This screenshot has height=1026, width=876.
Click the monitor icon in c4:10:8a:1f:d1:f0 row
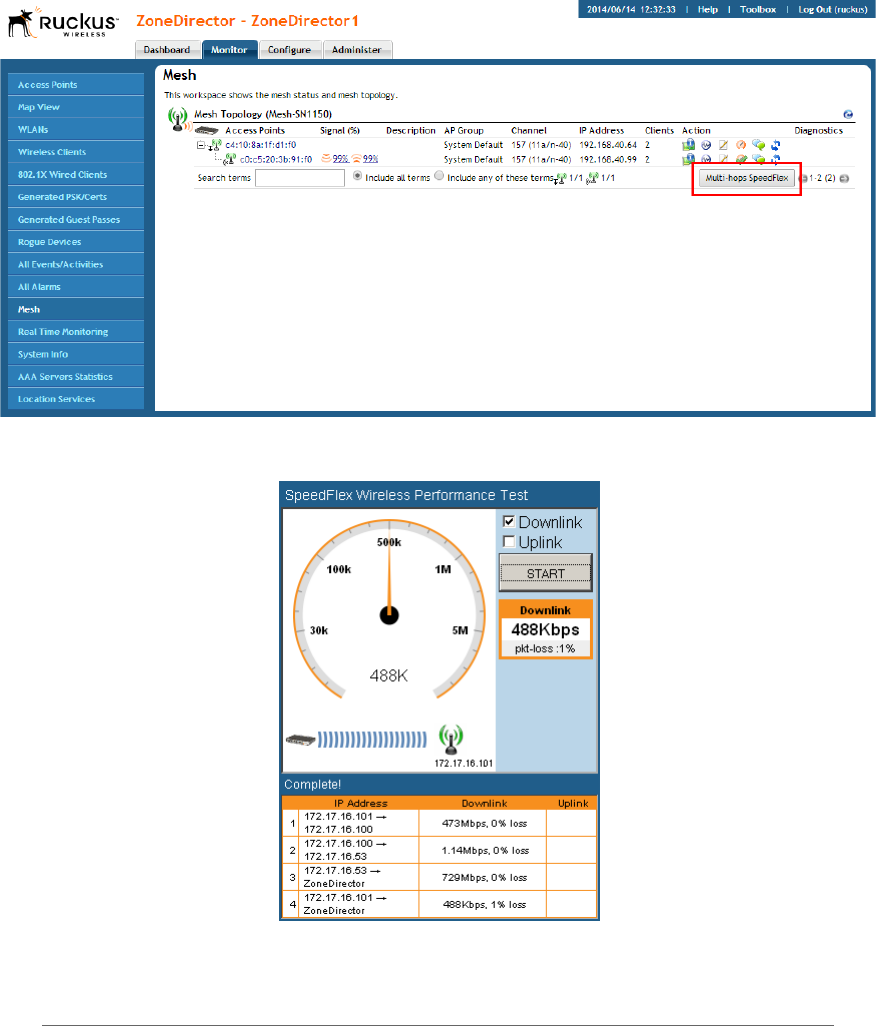pos(688,145)
